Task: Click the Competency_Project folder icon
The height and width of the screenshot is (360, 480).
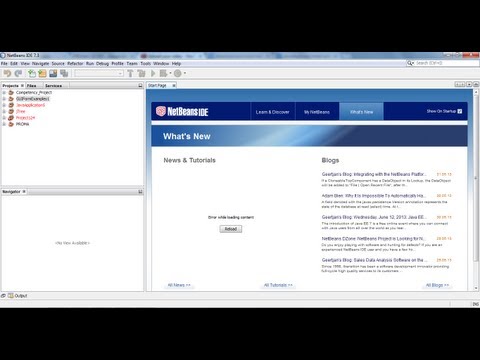Action: coord(11,92)
